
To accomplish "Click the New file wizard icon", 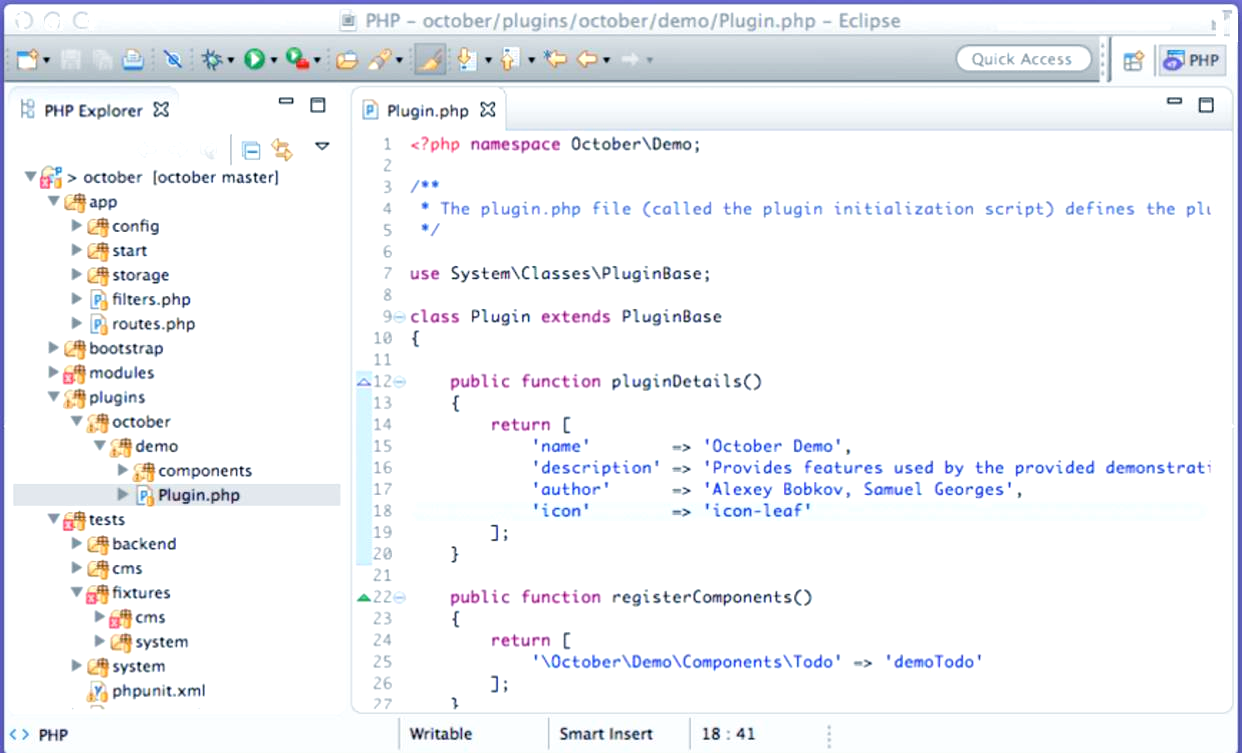I will (x=27, y=60).
